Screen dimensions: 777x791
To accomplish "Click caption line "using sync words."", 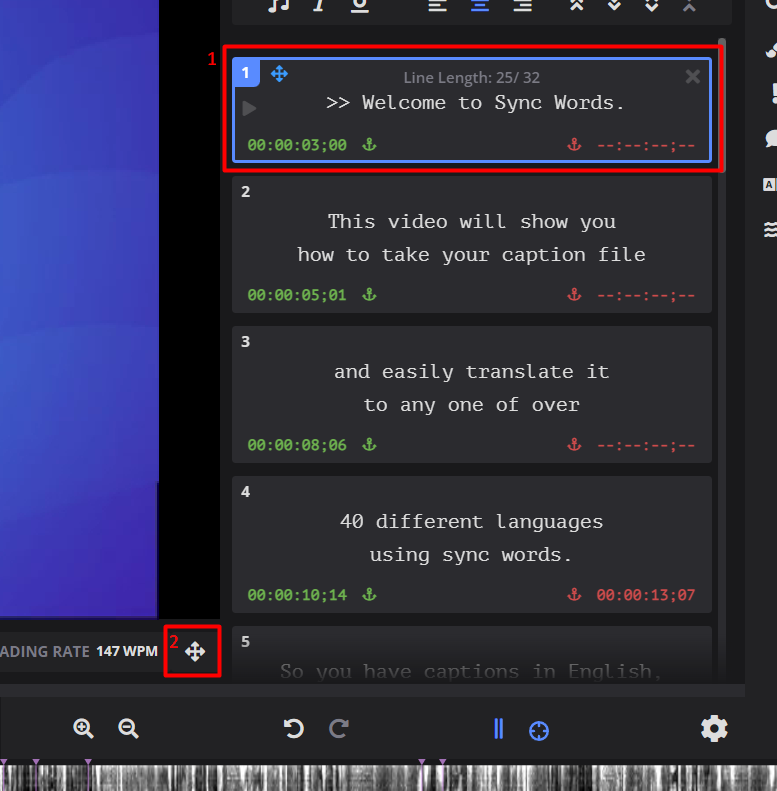I will (471, 555).
